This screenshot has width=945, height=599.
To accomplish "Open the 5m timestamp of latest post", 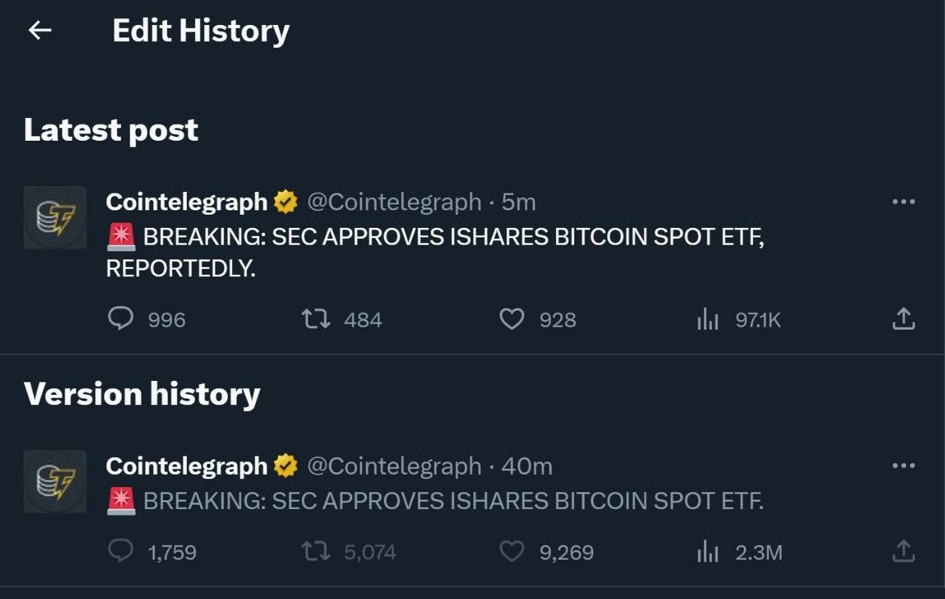I will (519, 202).
